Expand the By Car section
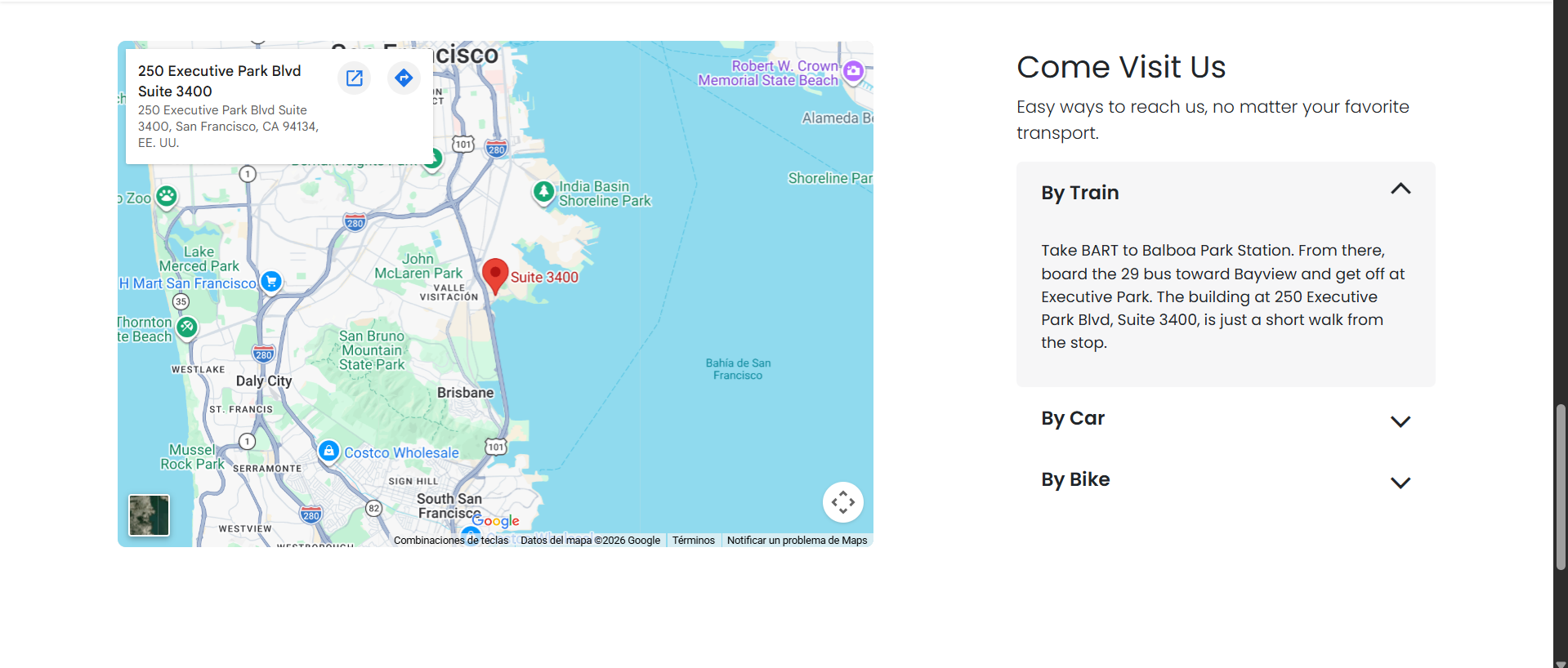 click(x=1400, y=421)
